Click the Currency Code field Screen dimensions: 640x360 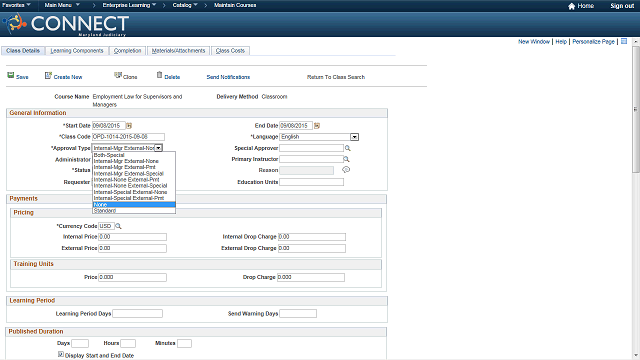pos(106,226)
